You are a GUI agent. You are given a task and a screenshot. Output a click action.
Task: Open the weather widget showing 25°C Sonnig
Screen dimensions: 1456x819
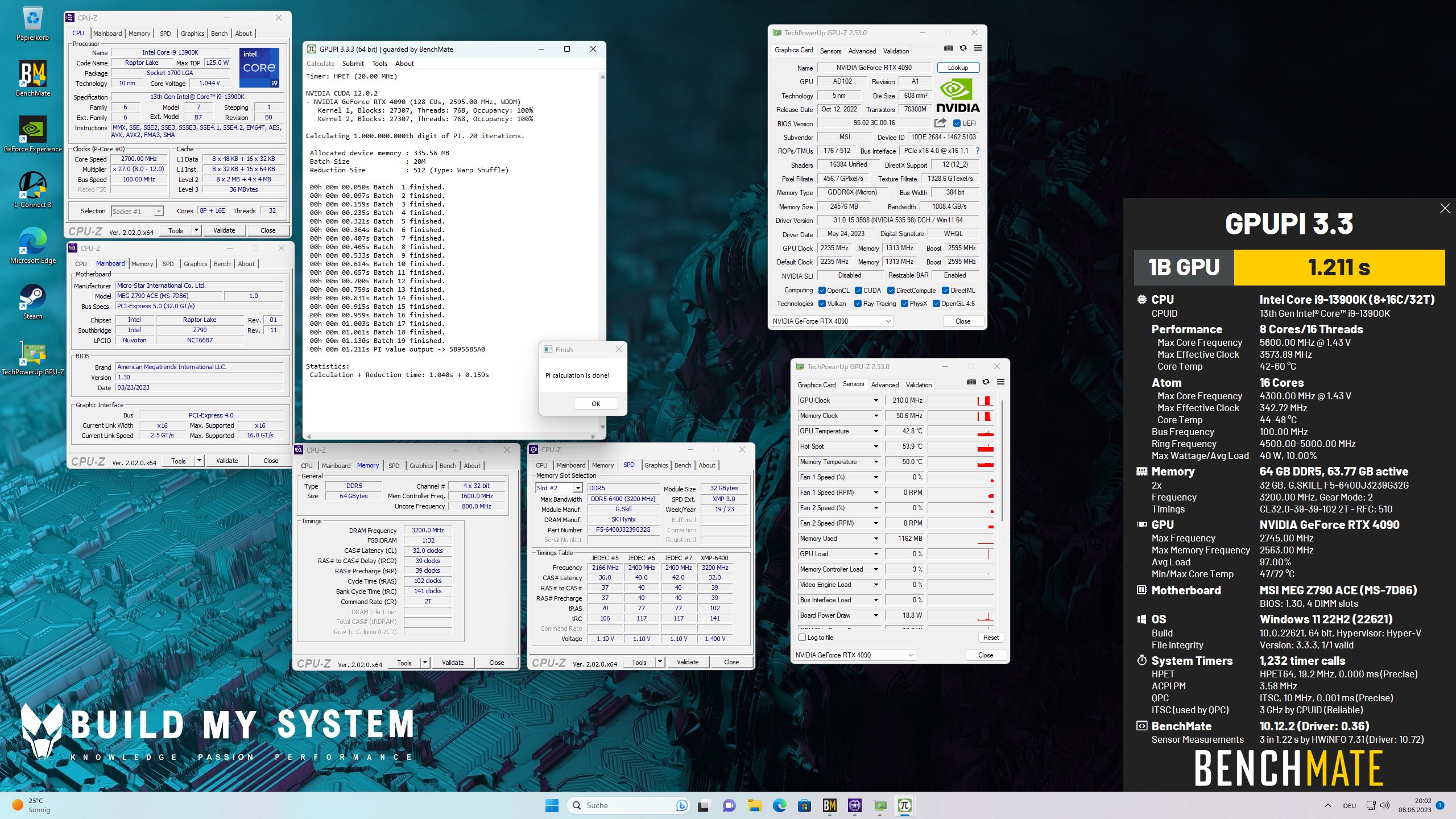click(x=31, y=805)
